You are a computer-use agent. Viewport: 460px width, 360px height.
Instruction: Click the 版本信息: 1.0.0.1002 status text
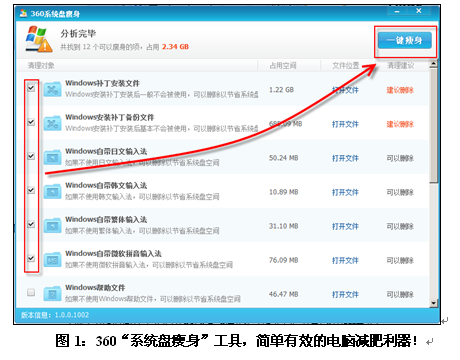tap(55, 315)
